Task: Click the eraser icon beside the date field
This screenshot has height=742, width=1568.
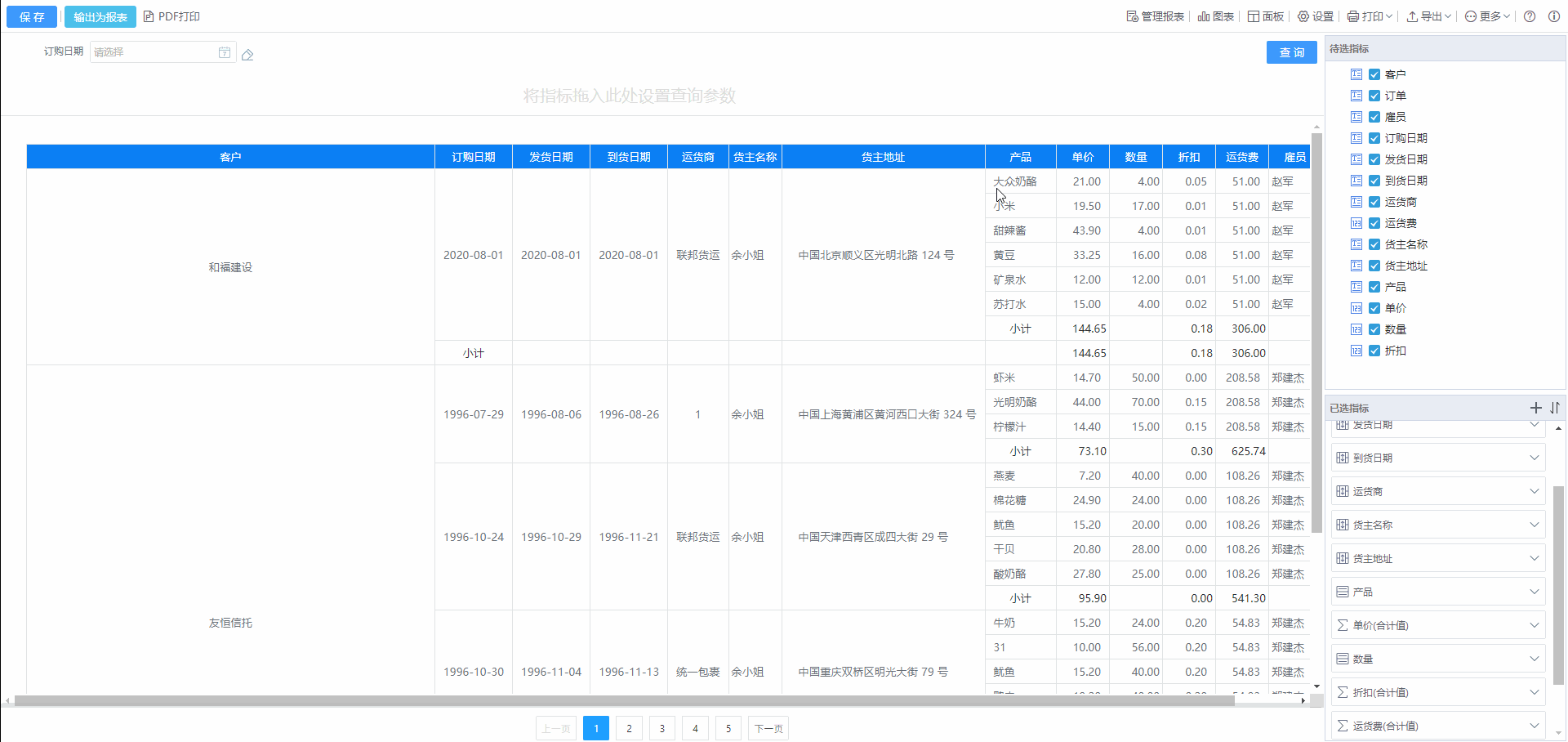Action: tap(247, 55)
